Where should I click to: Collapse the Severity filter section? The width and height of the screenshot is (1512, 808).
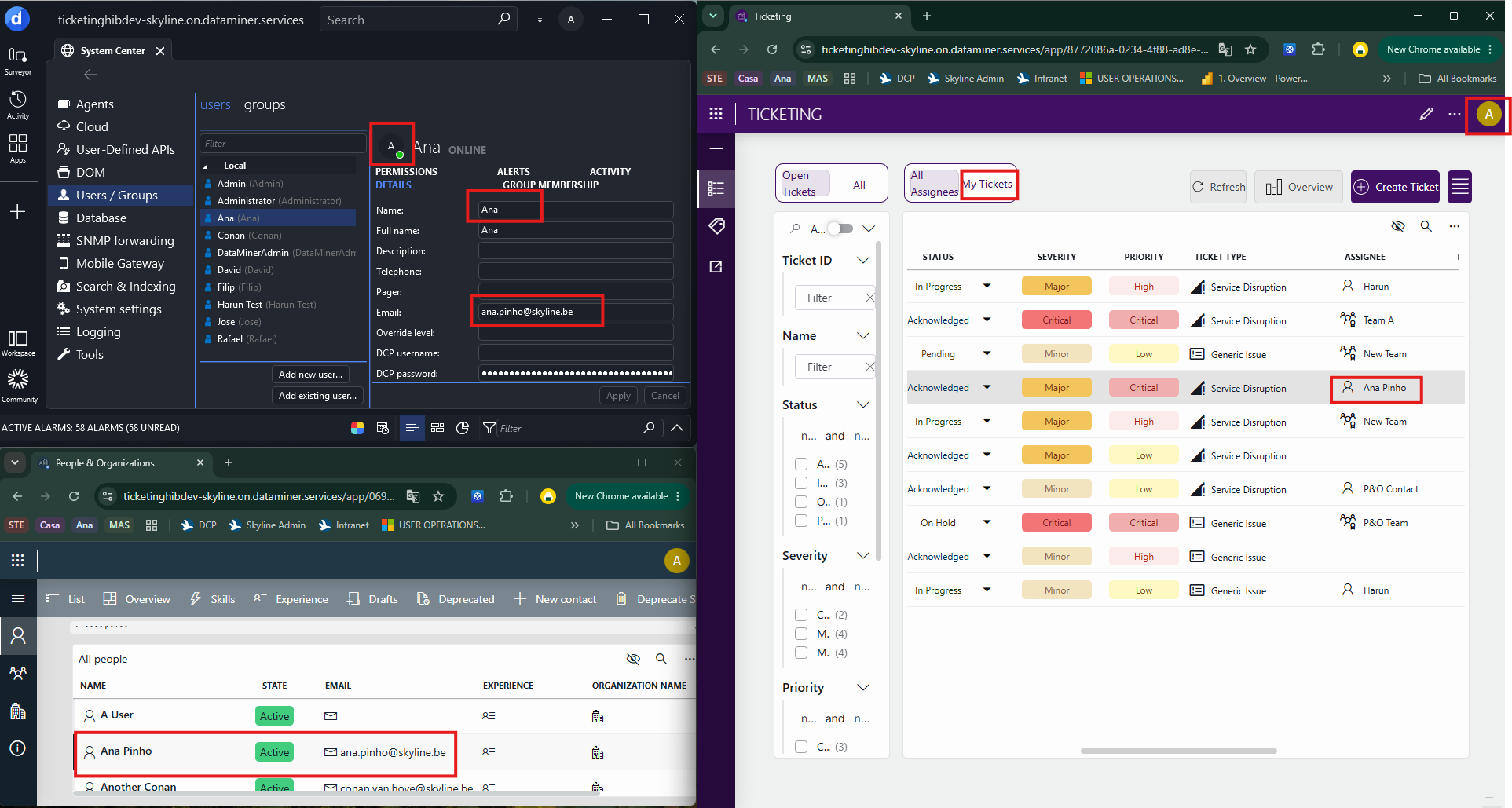click(863, 555)
